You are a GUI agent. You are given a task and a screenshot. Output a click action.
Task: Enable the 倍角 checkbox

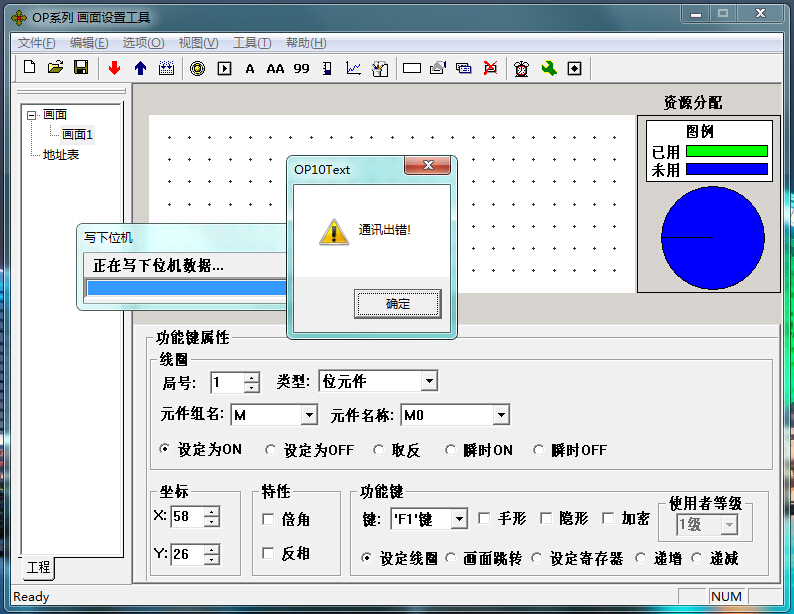tap(268, 519)
